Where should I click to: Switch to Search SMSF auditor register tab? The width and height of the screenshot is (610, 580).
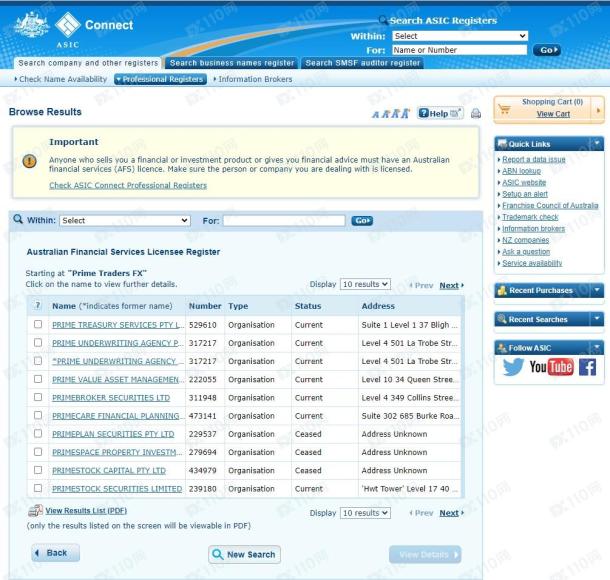(363, 63)
